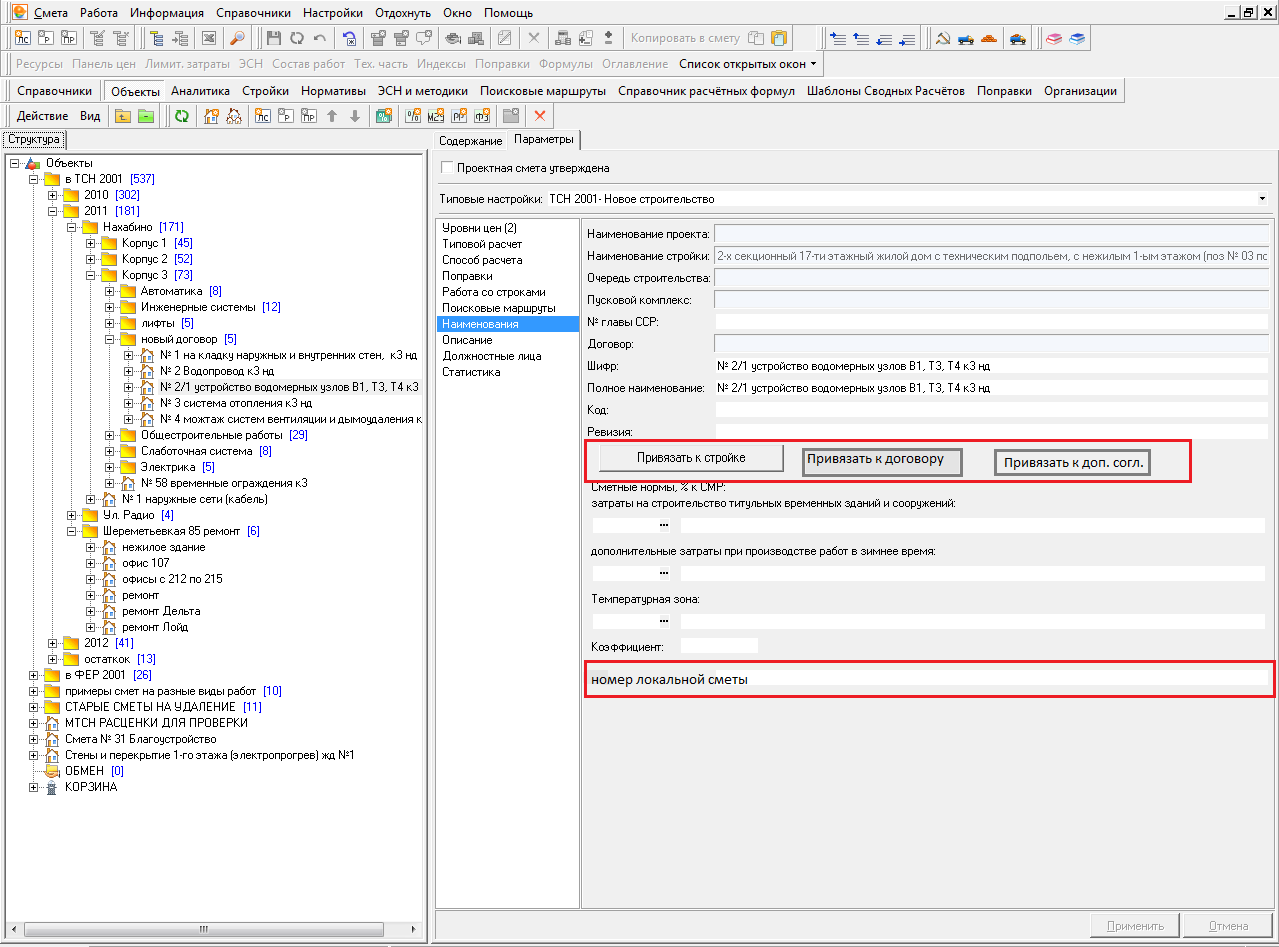
Task: Click into the Ревизия input field
Action: pos(991,431)
